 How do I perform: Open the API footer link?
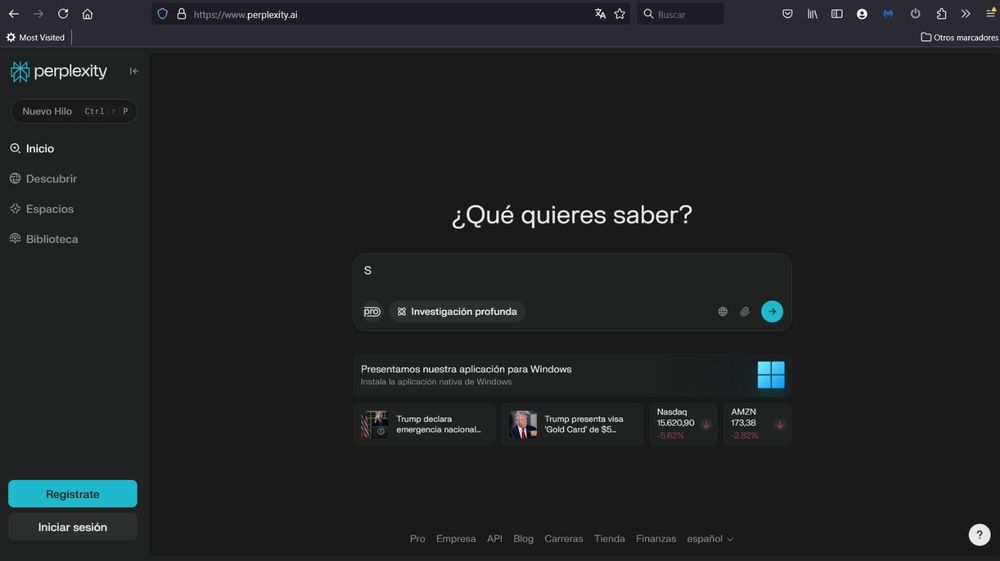(x=494, y=539)
